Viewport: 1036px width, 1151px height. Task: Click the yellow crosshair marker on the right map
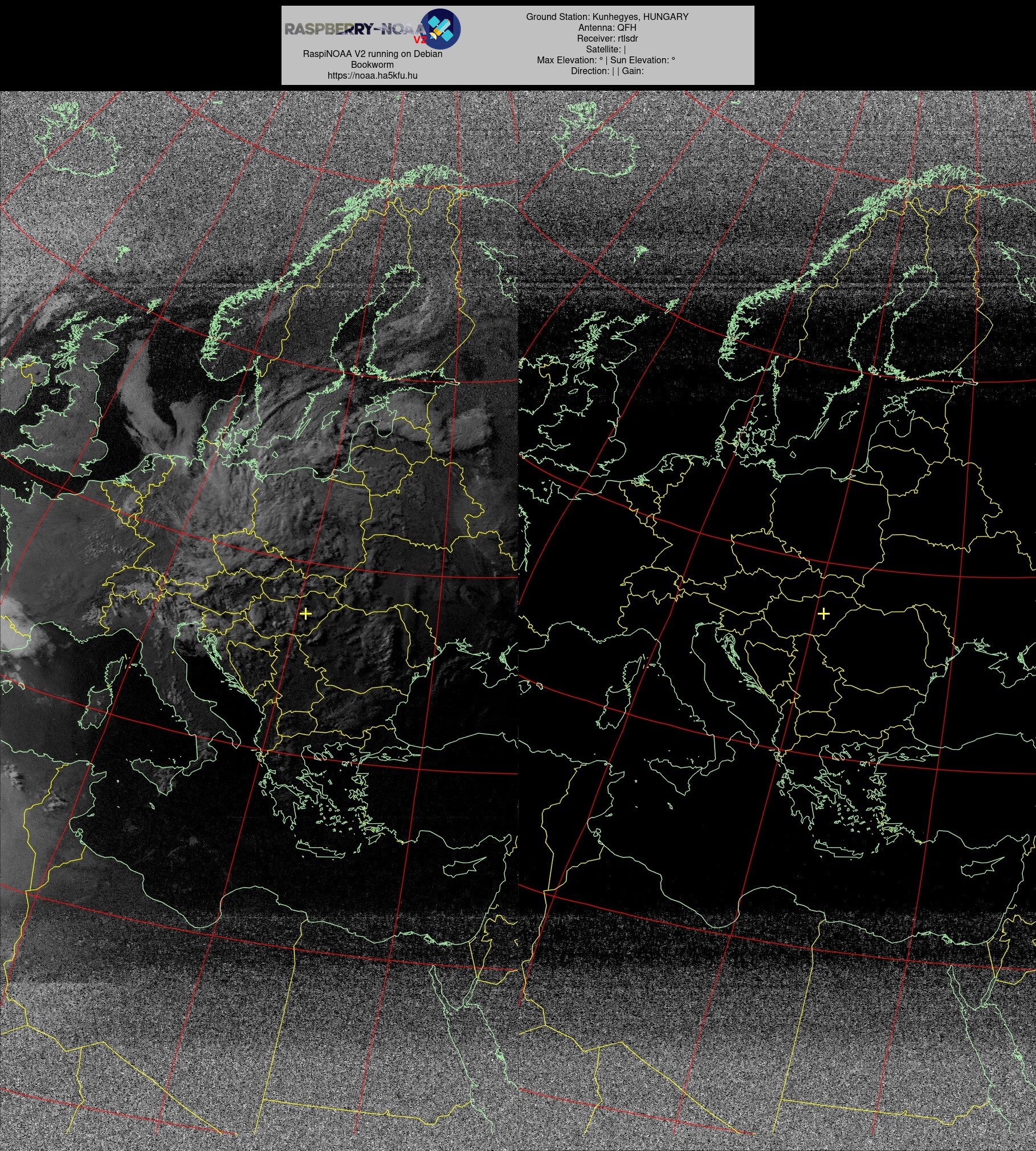tap(823, 613)
